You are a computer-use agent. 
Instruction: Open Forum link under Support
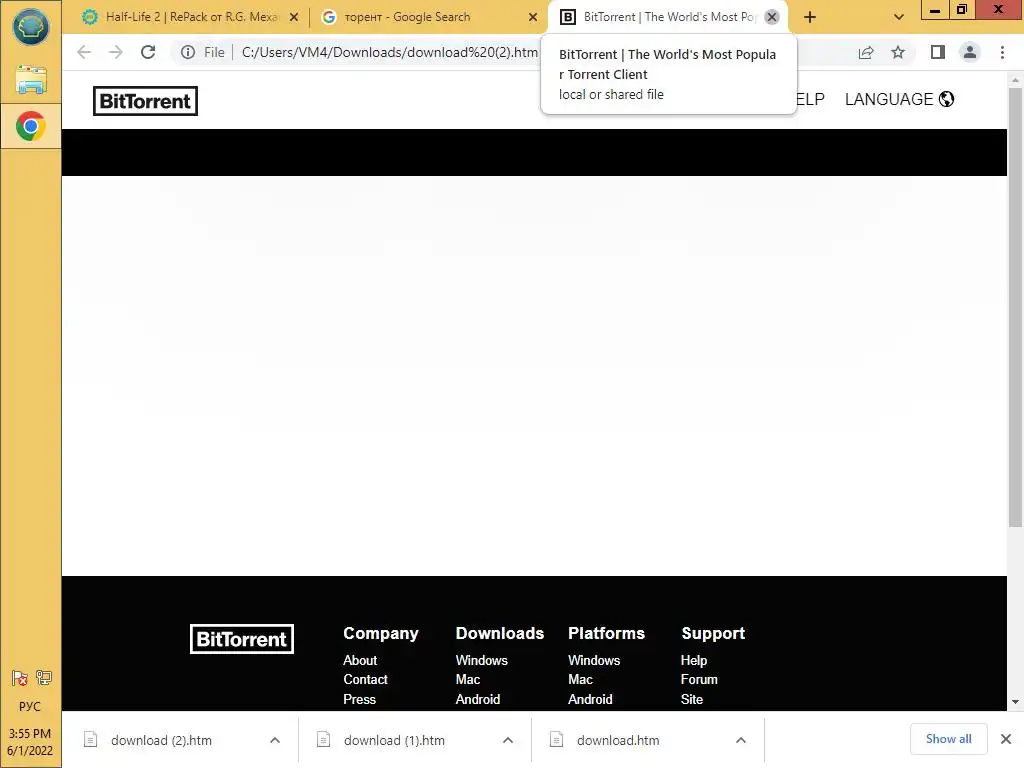point(699,679)
